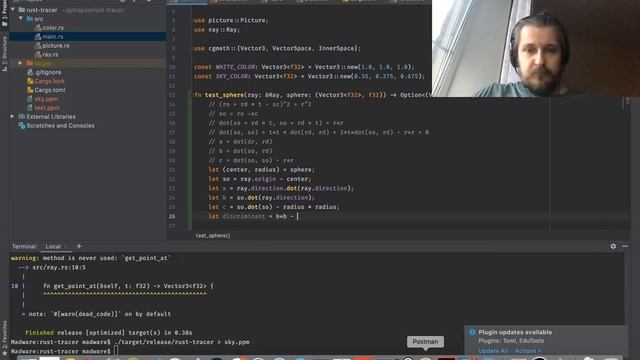Click the test_sphere function name in code
This screenshot has height=360, width=640.
224,95
